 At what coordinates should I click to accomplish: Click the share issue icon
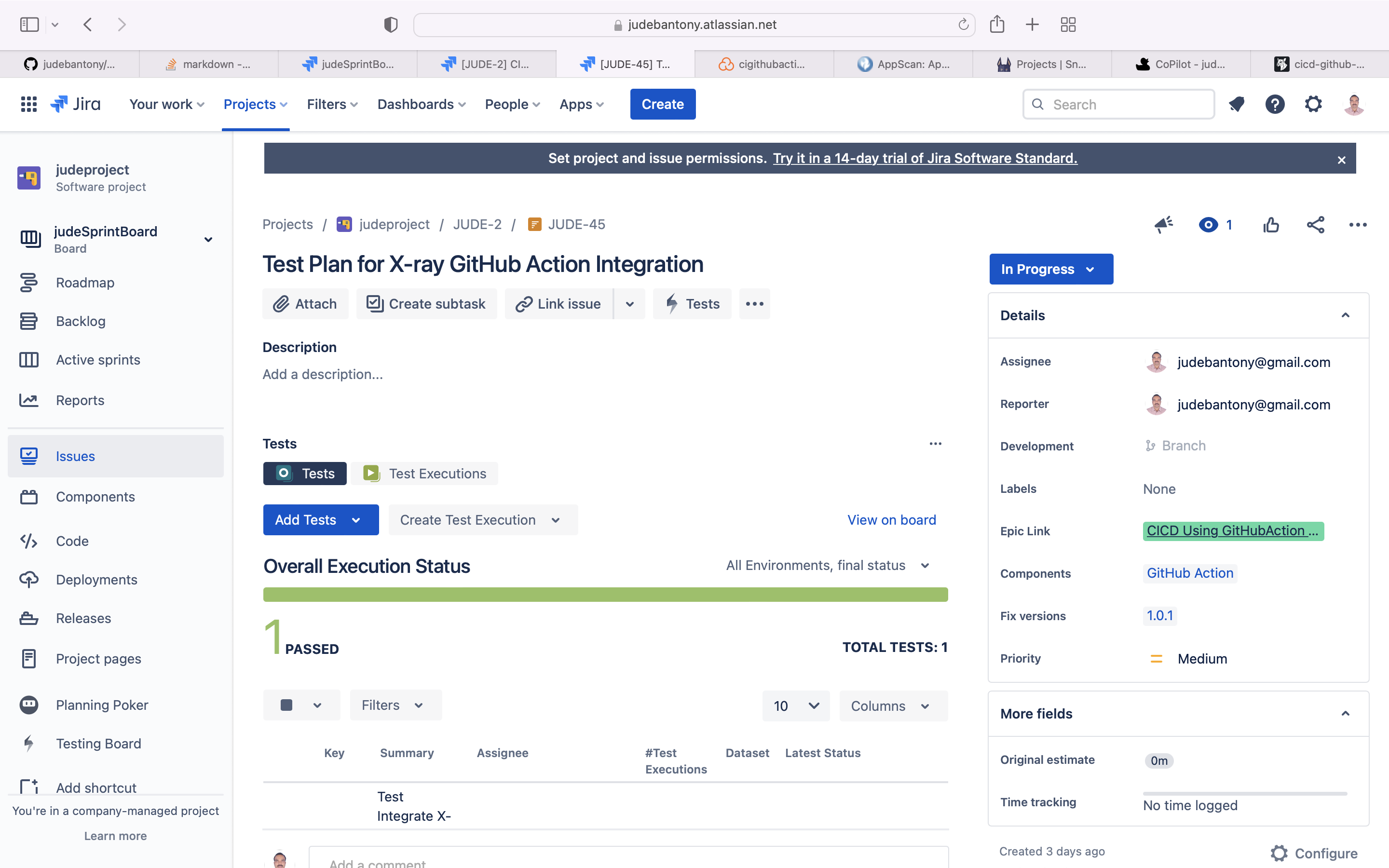(1315, 224)
